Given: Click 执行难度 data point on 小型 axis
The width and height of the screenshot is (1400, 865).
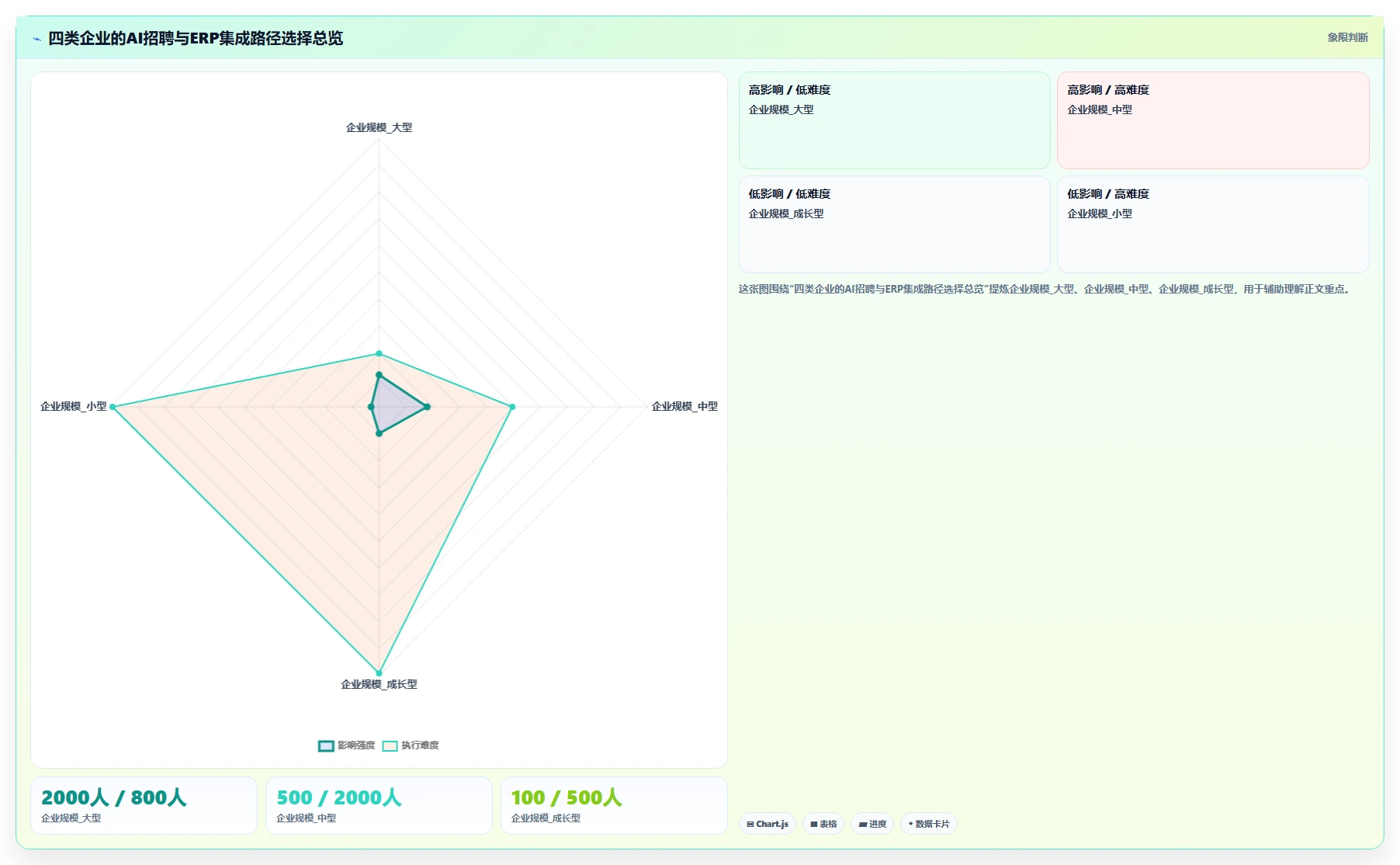Looking at the screenshot, I should point(113,407).
